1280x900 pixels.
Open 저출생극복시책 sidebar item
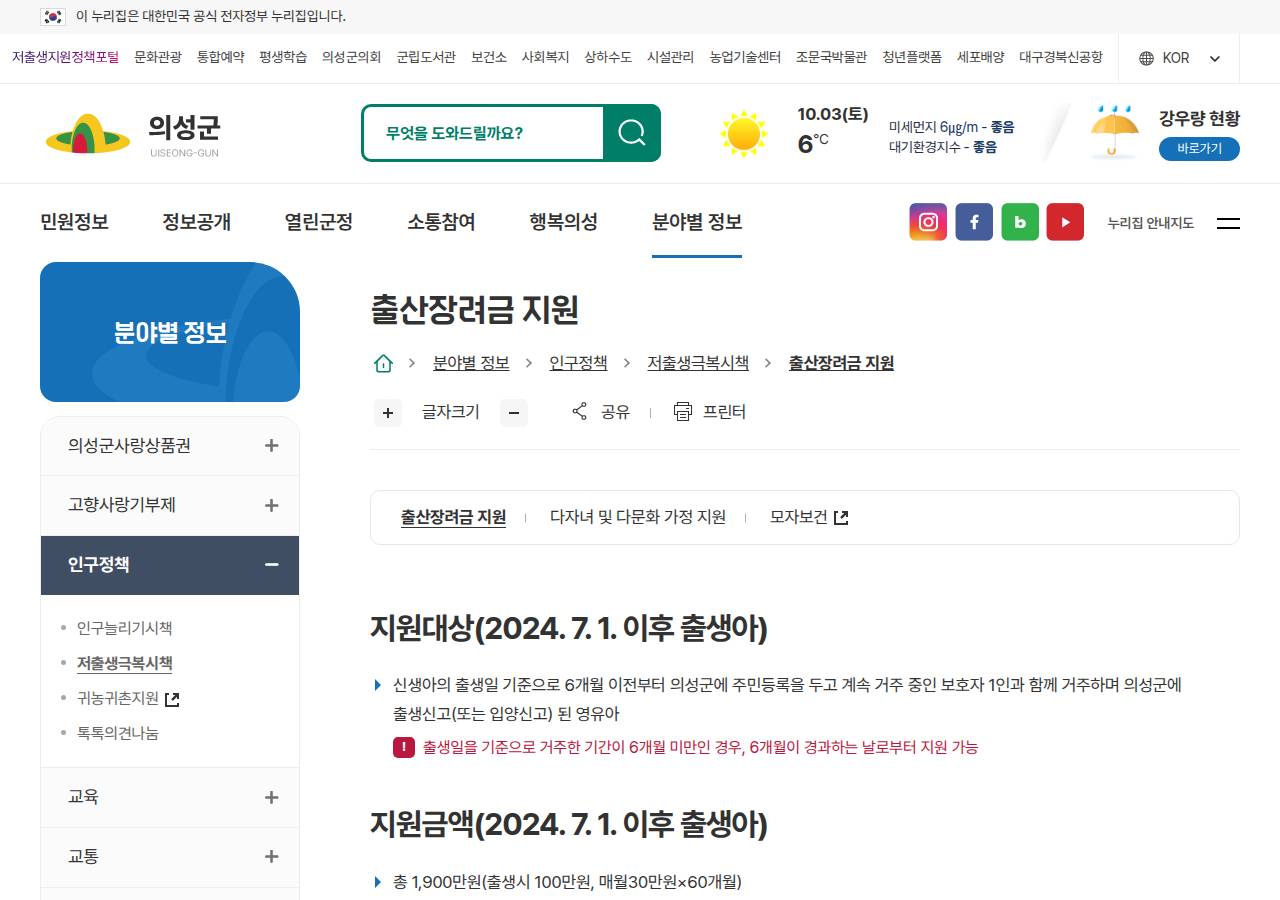[125, 663]
